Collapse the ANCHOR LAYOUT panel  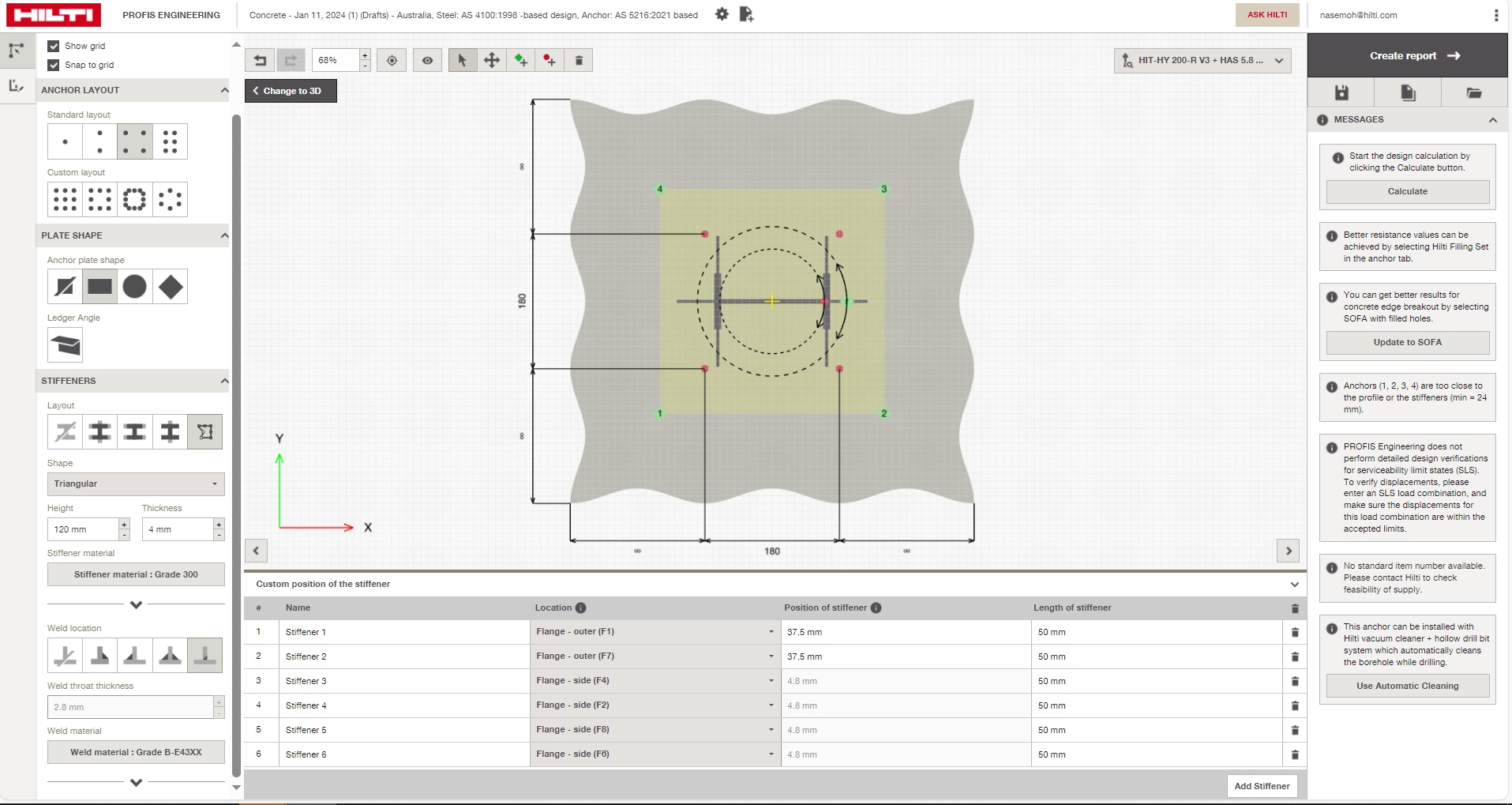224,90
